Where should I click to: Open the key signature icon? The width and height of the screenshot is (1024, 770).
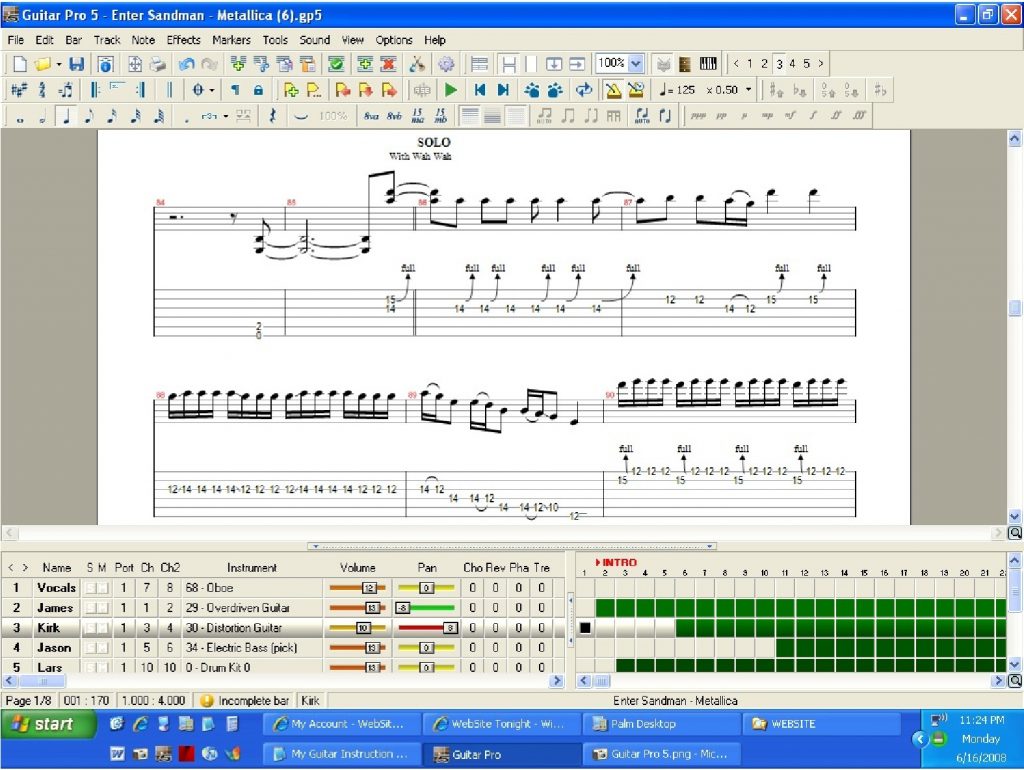click(19, 90)
